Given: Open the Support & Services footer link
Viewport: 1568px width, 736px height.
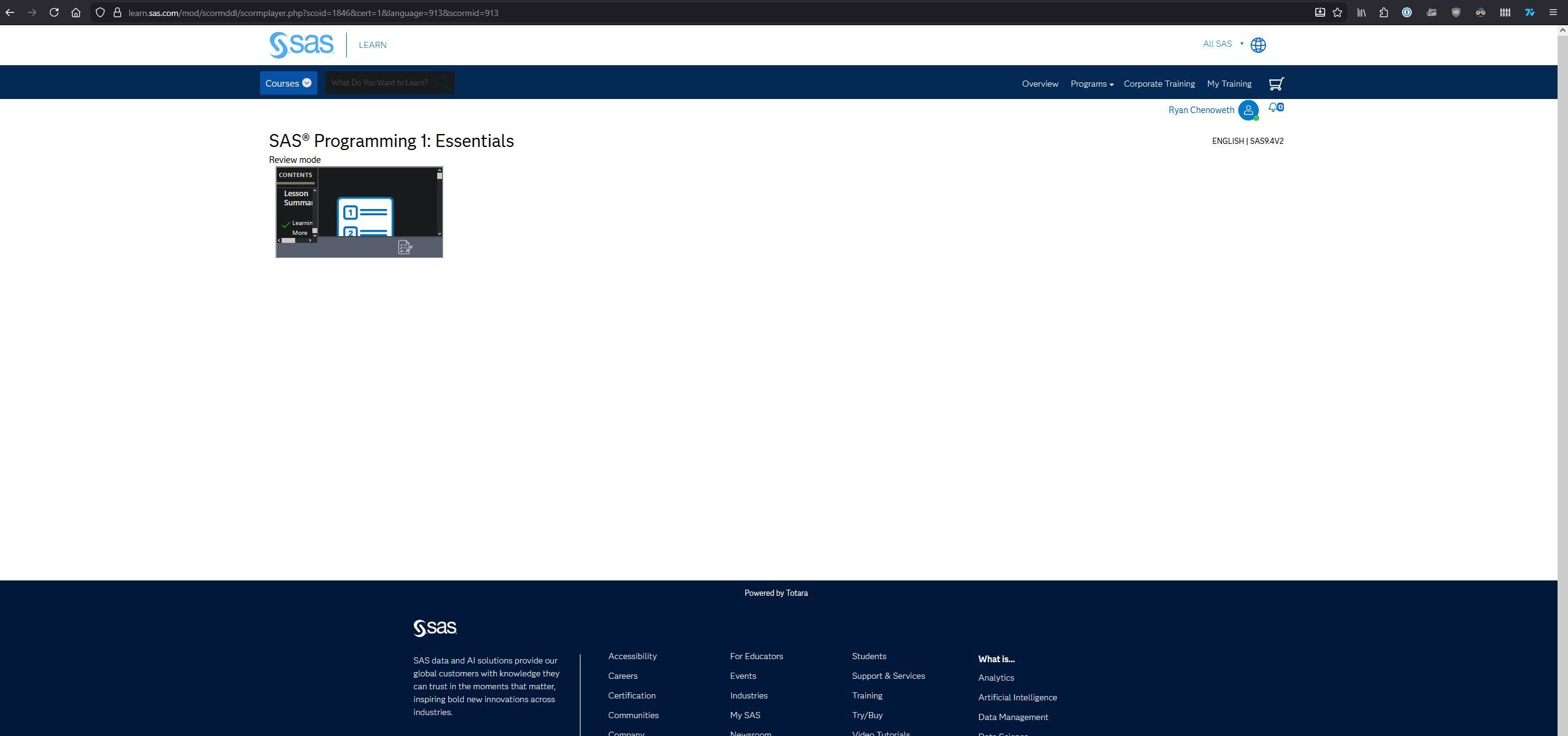Looking at the screenshot, I should (x=888, y=676).
